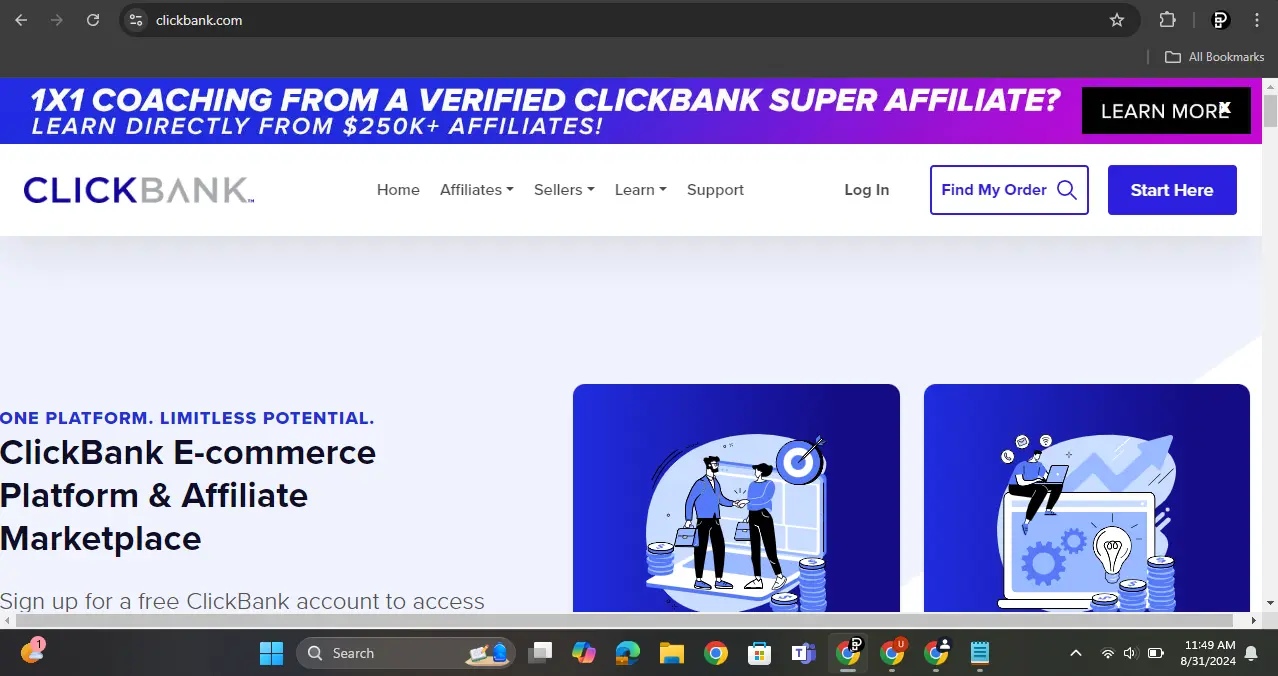The image size is (1278, 676).
Task: Click the Find My Order button
Action: click(x=1009, y=190)
